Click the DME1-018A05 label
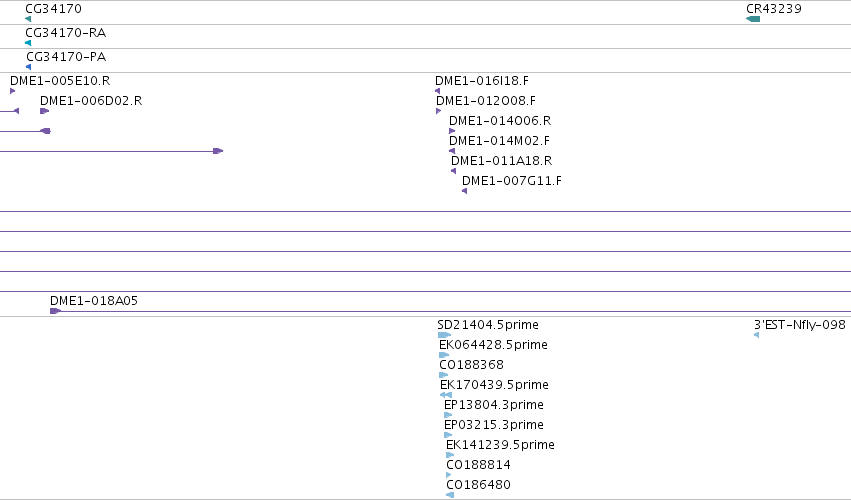 [x=94, y=301]
